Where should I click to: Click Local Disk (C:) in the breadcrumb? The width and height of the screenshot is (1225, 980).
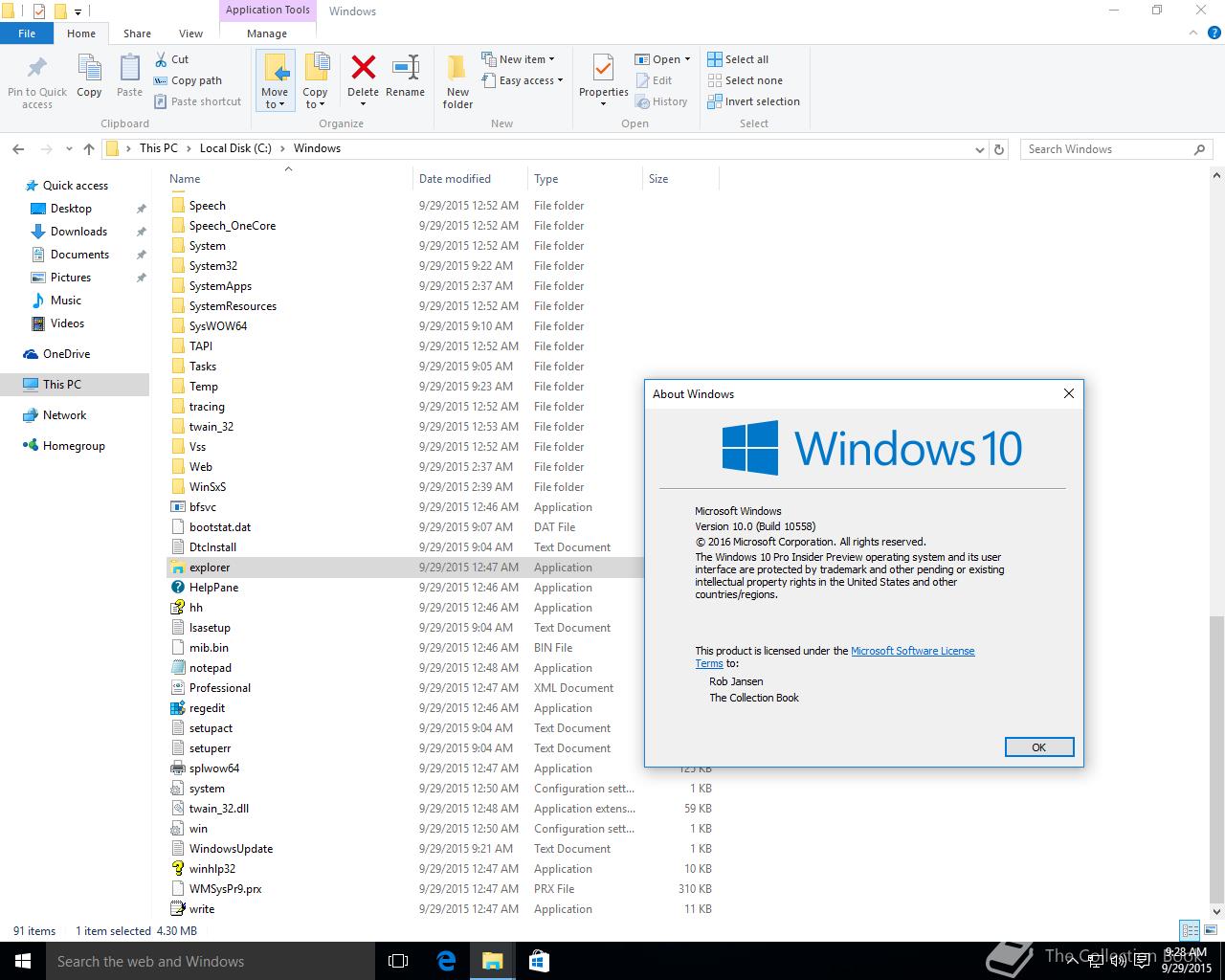click(x=235, y=148)
